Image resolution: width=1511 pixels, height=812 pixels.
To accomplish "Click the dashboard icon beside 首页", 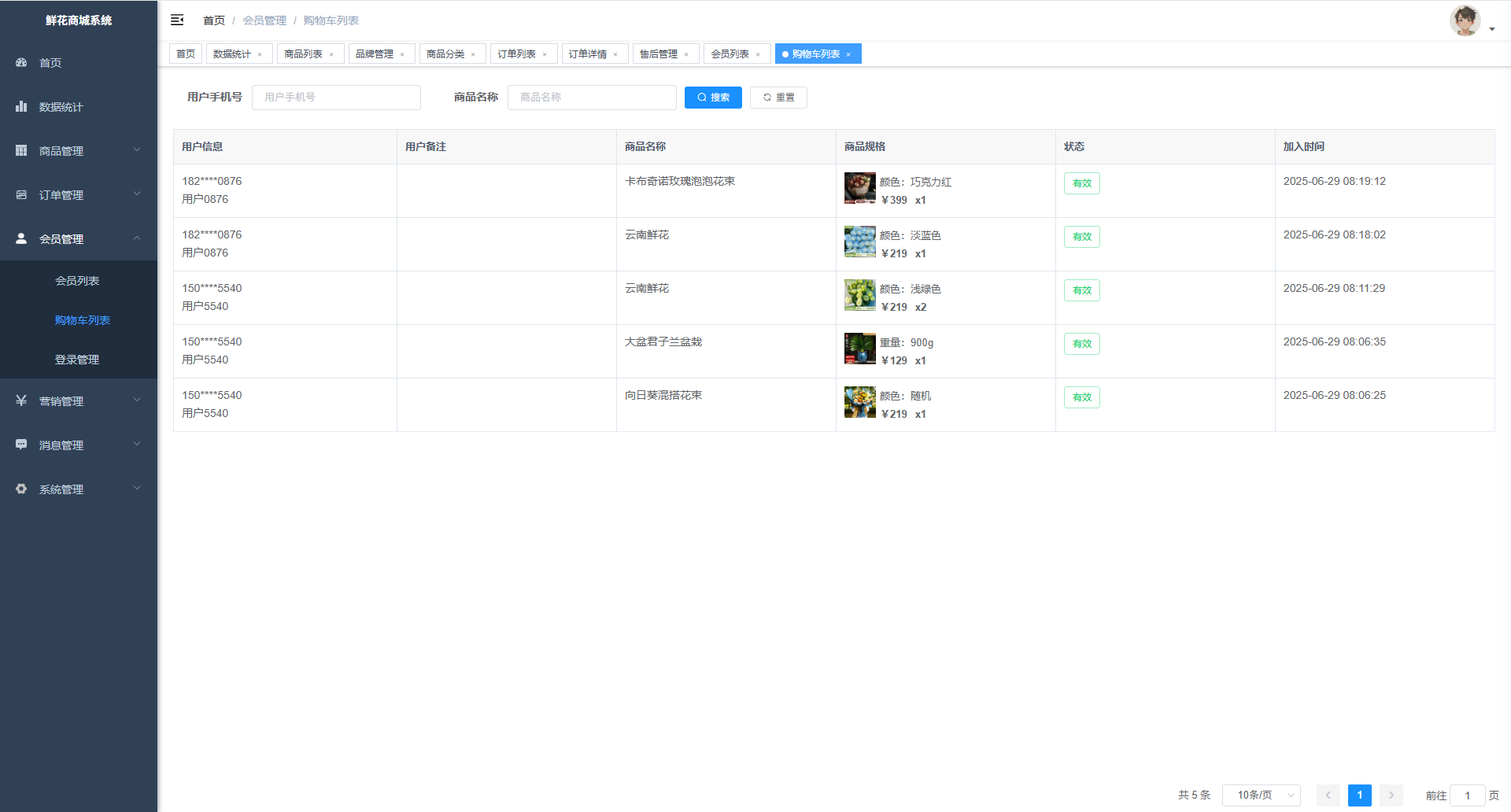I will click(x=21, y=62).
